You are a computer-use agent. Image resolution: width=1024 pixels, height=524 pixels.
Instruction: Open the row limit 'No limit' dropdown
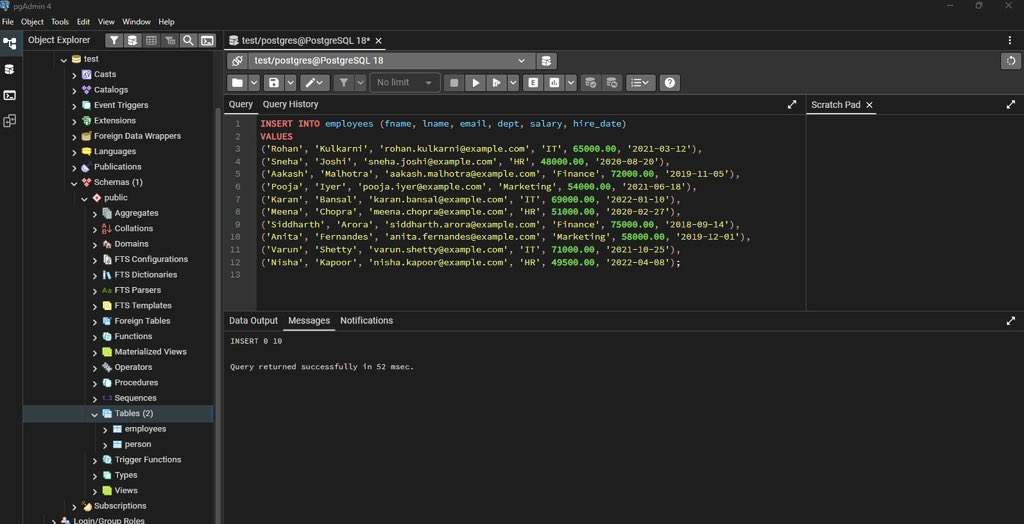click(405, 83)
